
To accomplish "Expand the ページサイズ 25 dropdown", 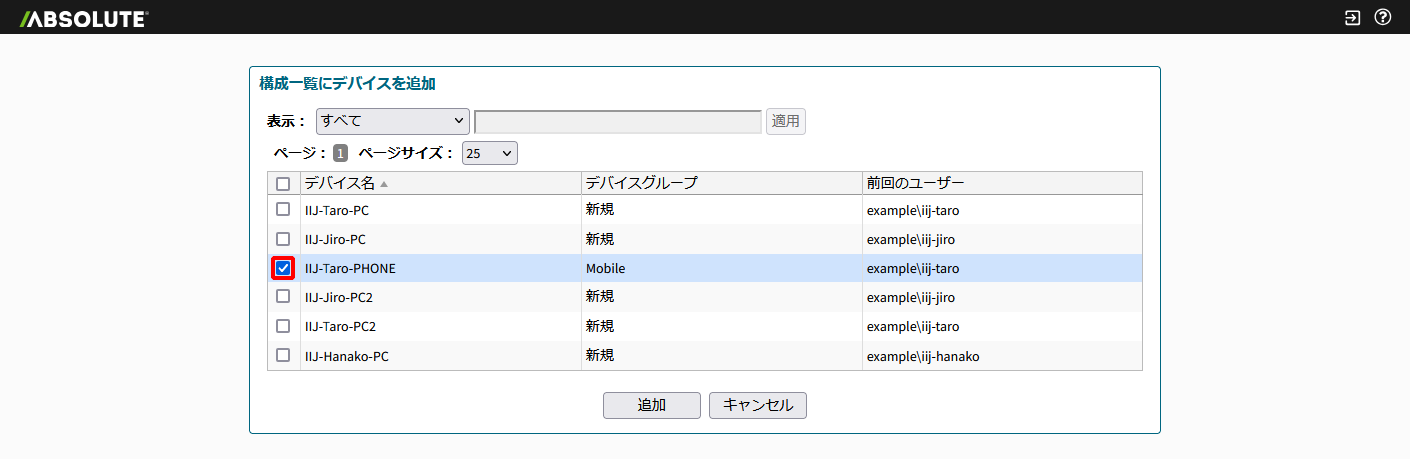I will 490,153.
